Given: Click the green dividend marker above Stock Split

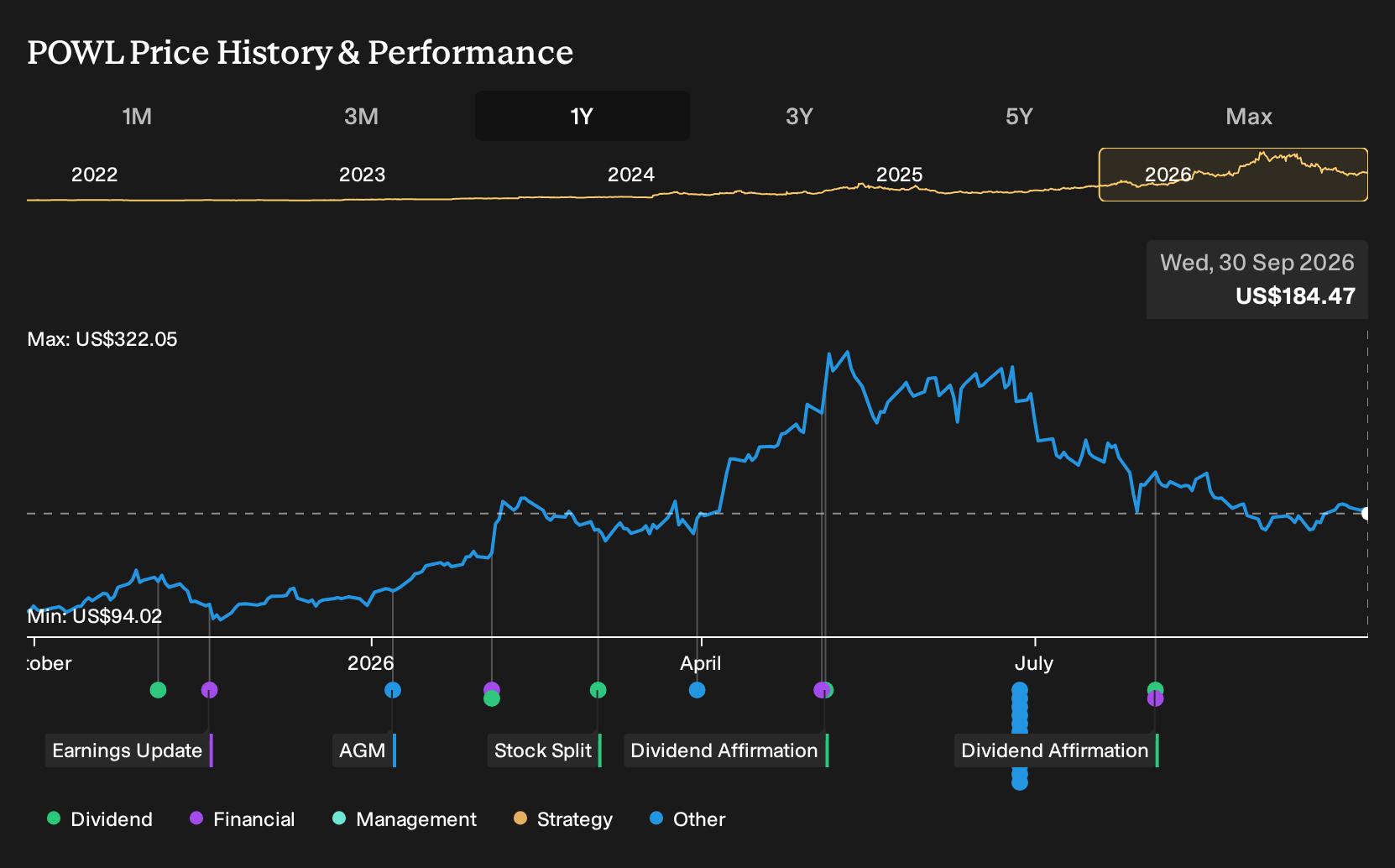Looking at the screenshot, I should (598, 690).
